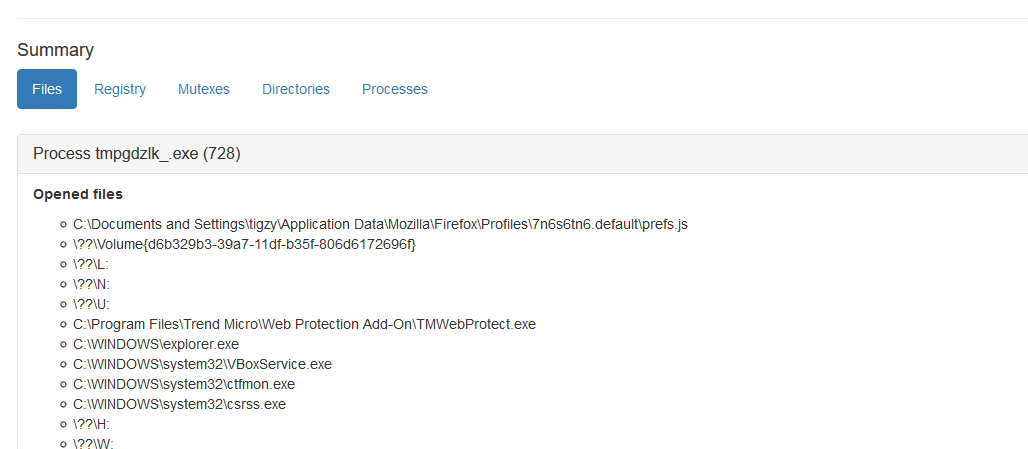Screen dimensions: 1028x449
Task: Switch to the Registry tab
Action: (x=120, y=89)
